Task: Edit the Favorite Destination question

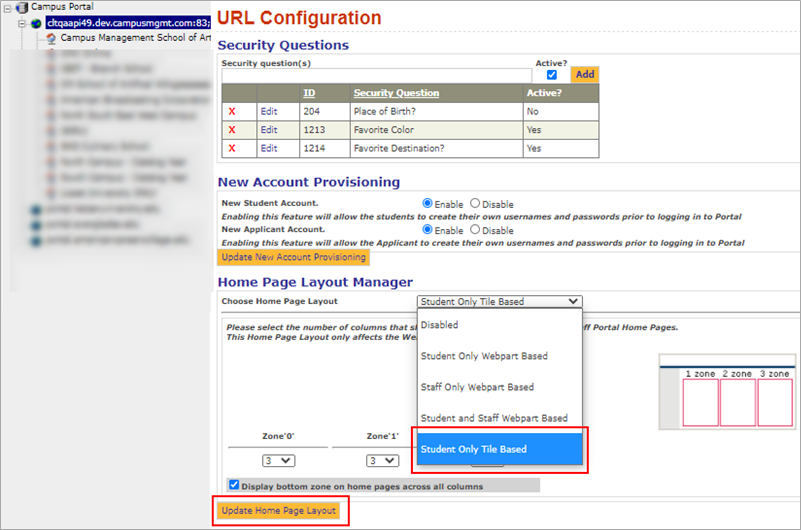Action: coord(269,148)
